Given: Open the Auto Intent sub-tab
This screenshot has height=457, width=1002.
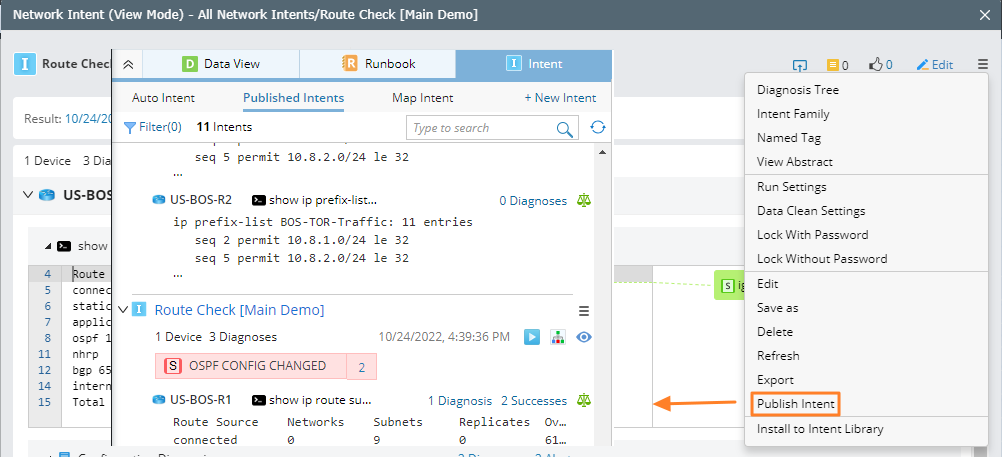Looking at the screenshot, I should (x=163, y=98).
